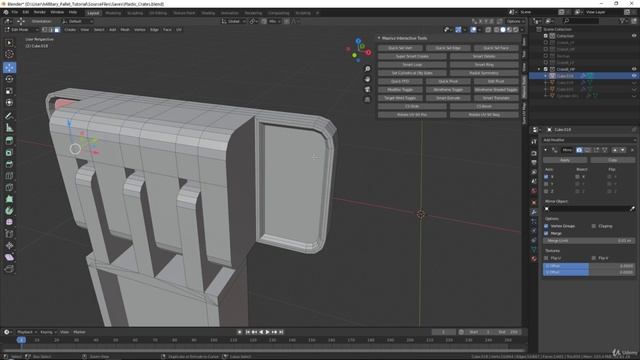Screen dimensions: 640x360
Task: Open the Window menu
Action: (x=57, y=12)
